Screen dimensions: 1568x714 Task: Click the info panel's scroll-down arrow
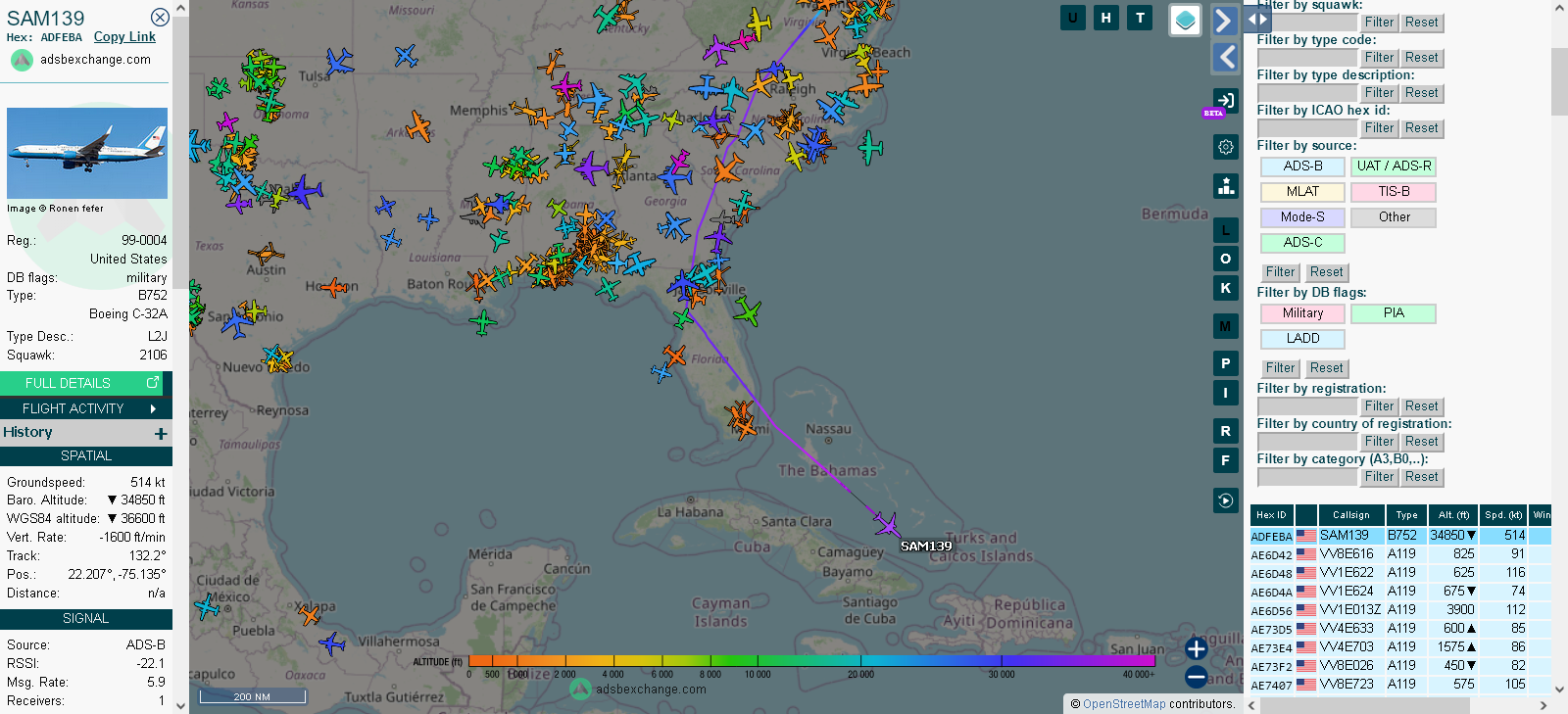[x=180, y=705]
